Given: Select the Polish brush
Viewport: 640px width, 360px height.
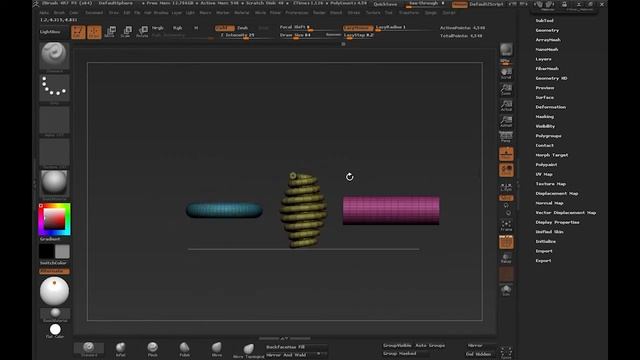Looking at the screenshot, I should (x=184, y=349).
